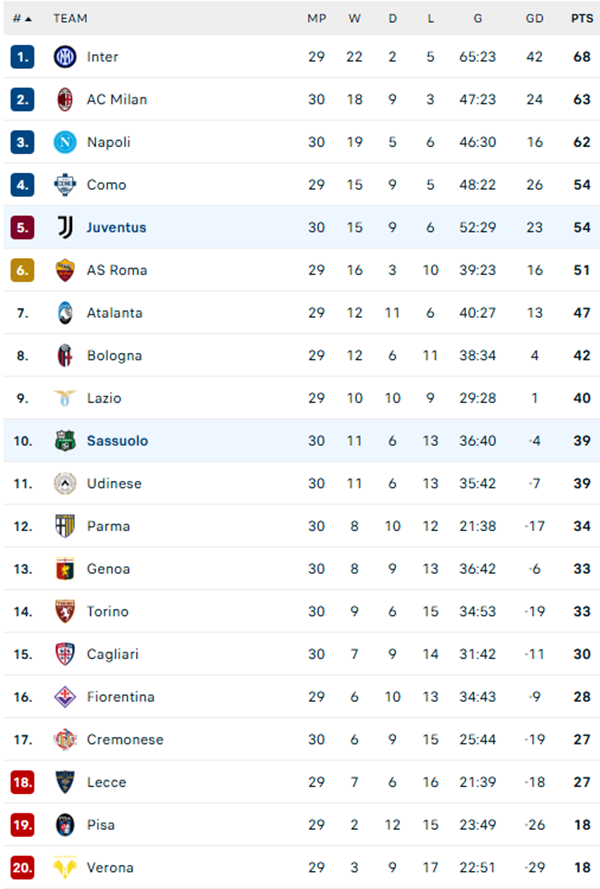Click the Verona club badge
The width and height of the screenshot is (600, 889).
point(64,867)
